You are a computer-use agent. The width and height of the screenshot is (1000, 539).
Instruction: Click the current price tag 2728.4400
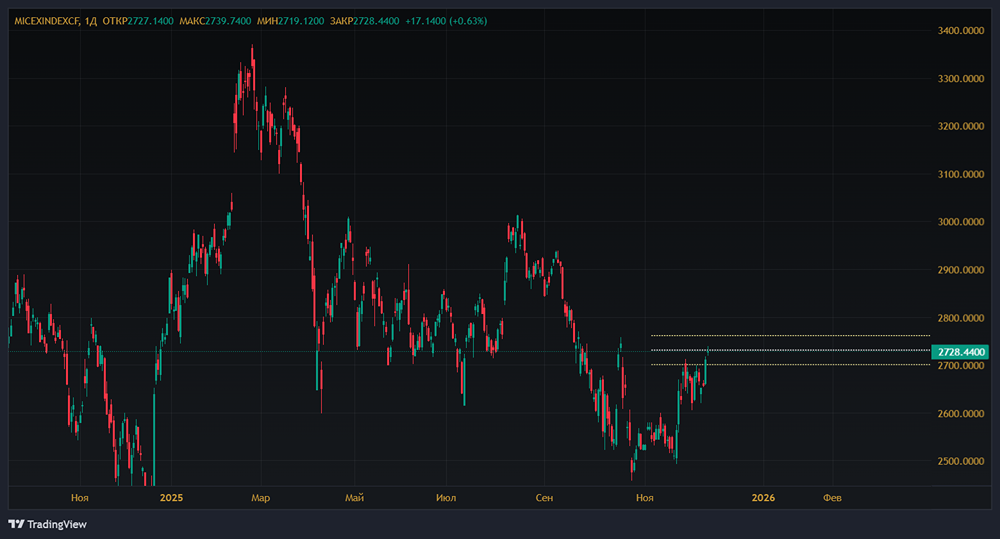point(961,352)
